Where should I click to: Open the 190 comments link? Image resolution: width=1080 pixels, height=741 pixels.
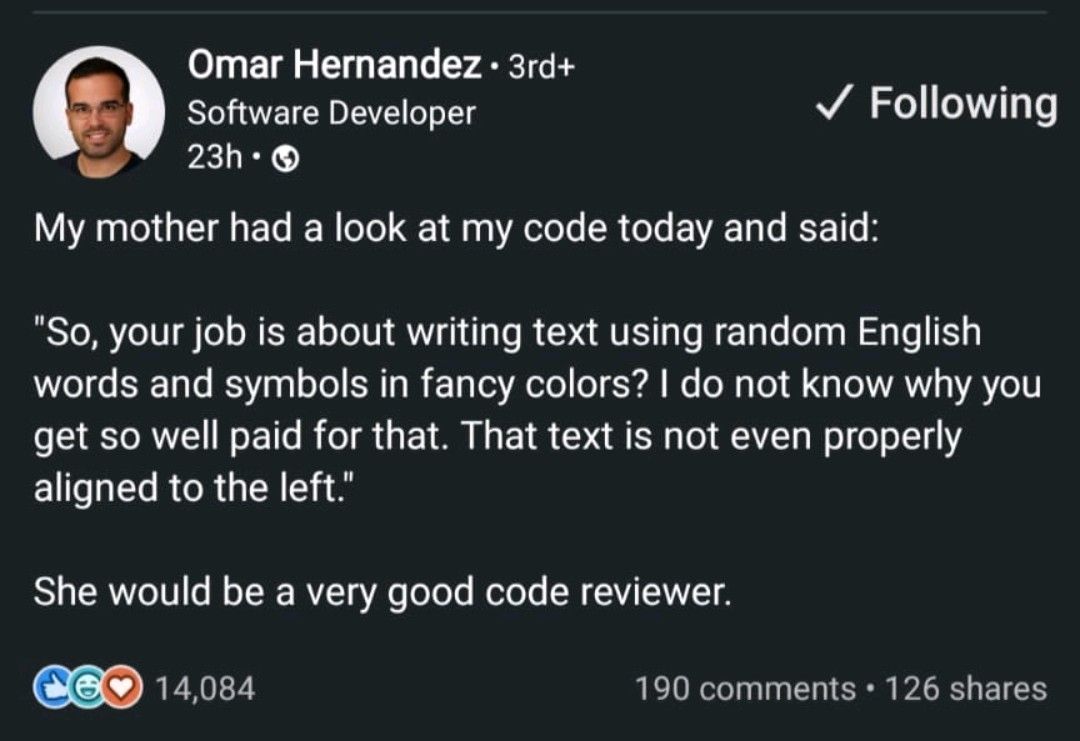(745, 689)
